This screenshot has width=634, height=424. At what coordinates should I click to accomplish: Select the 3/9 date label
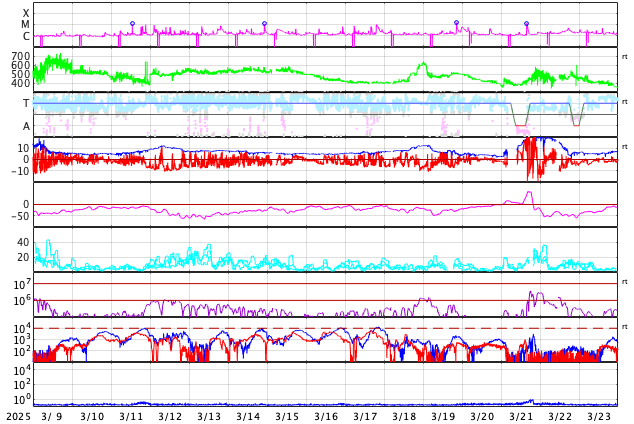pyautogui.click(x=52, y=416)
